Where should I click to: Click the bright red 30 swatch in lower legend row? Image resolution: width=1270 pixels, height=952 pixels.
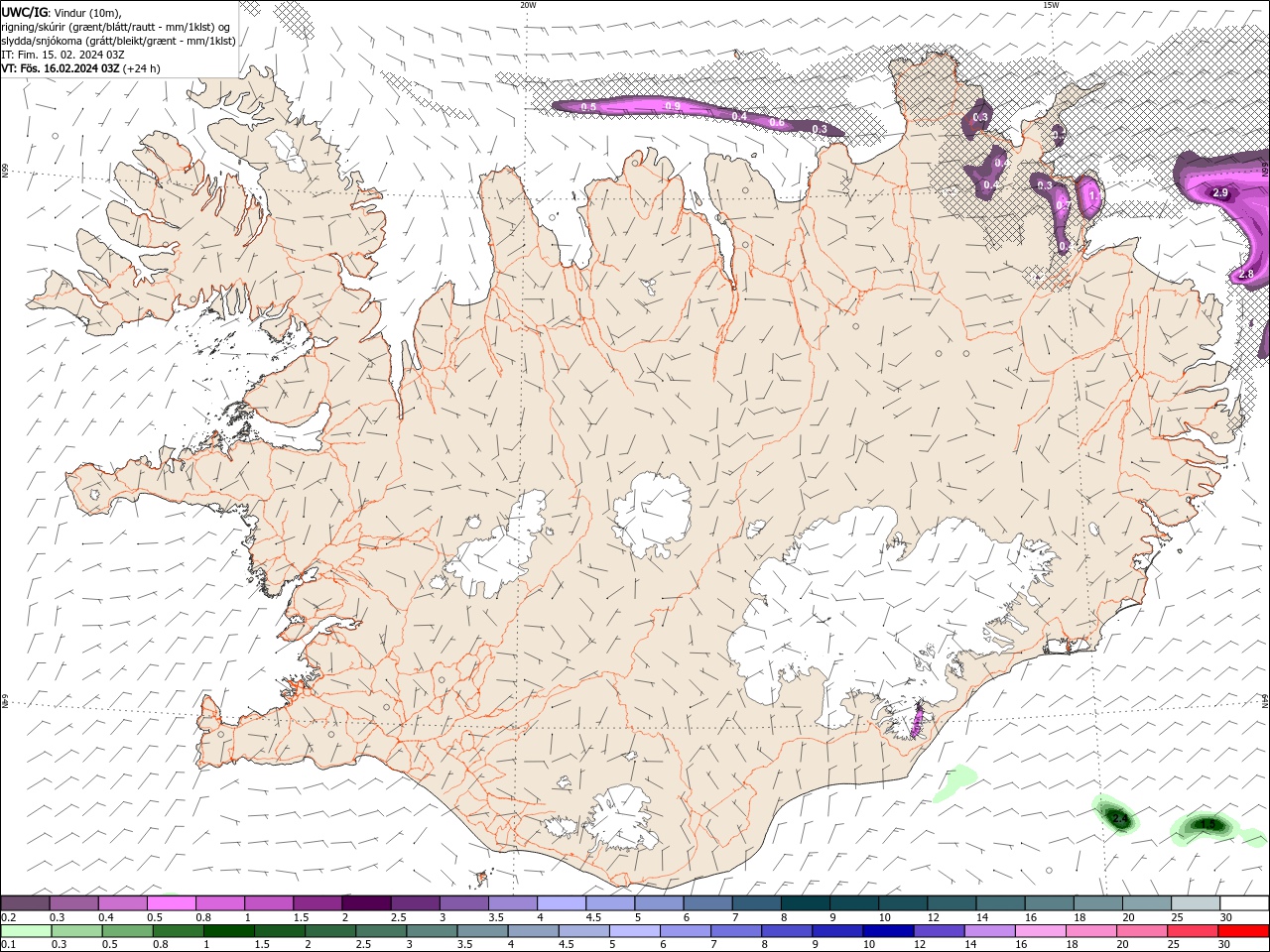point(1242,931)
